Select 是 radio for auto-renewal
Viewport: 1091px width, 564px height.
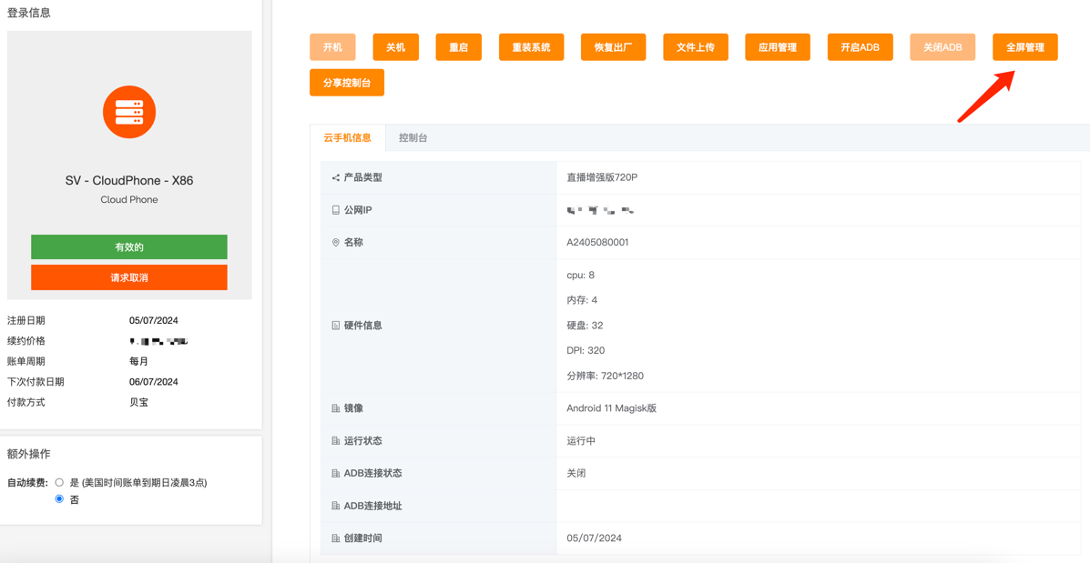tap(60, 483)
